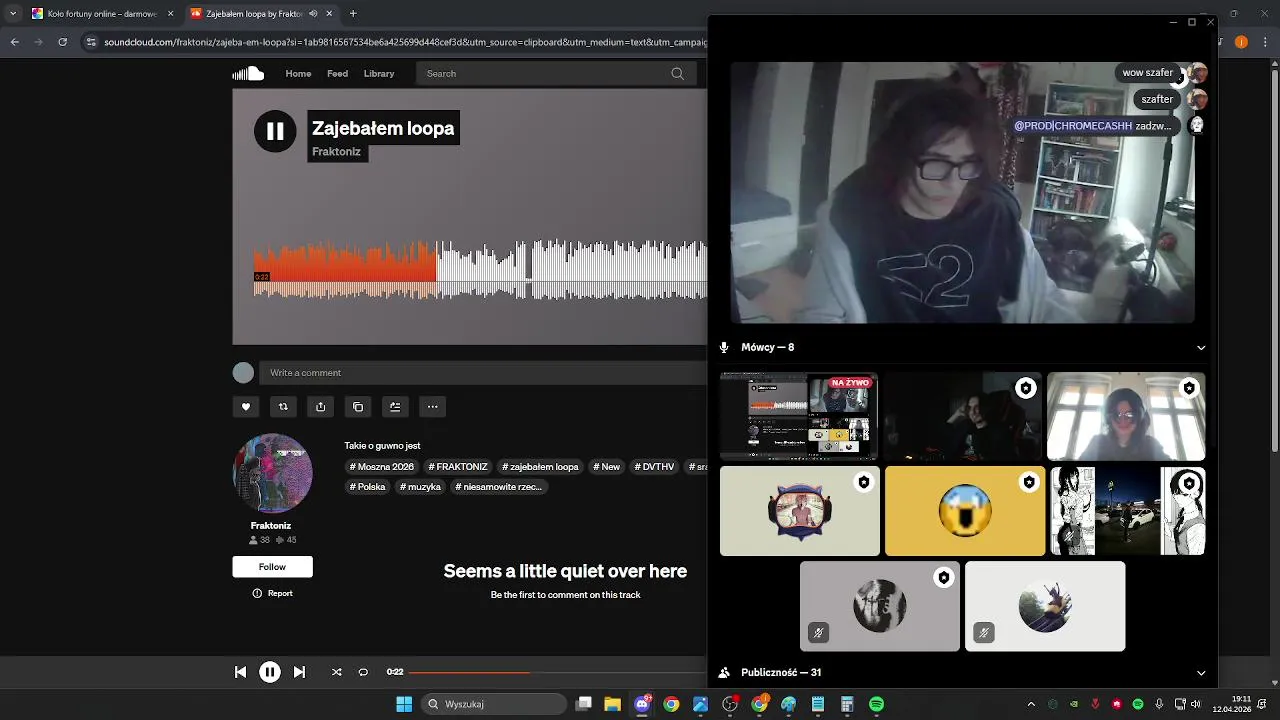
Task: Open the clock showing 19:11
Action: pyautogui.click(x=1232, y=704)
